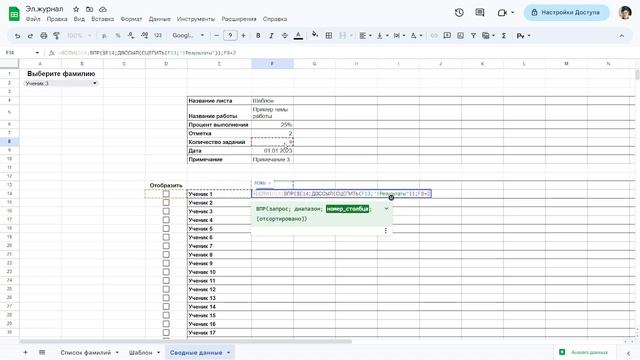Viewport: 640px width, 360px height.
Task: Open the Borders tool
Action: click(x=329, y=36)
